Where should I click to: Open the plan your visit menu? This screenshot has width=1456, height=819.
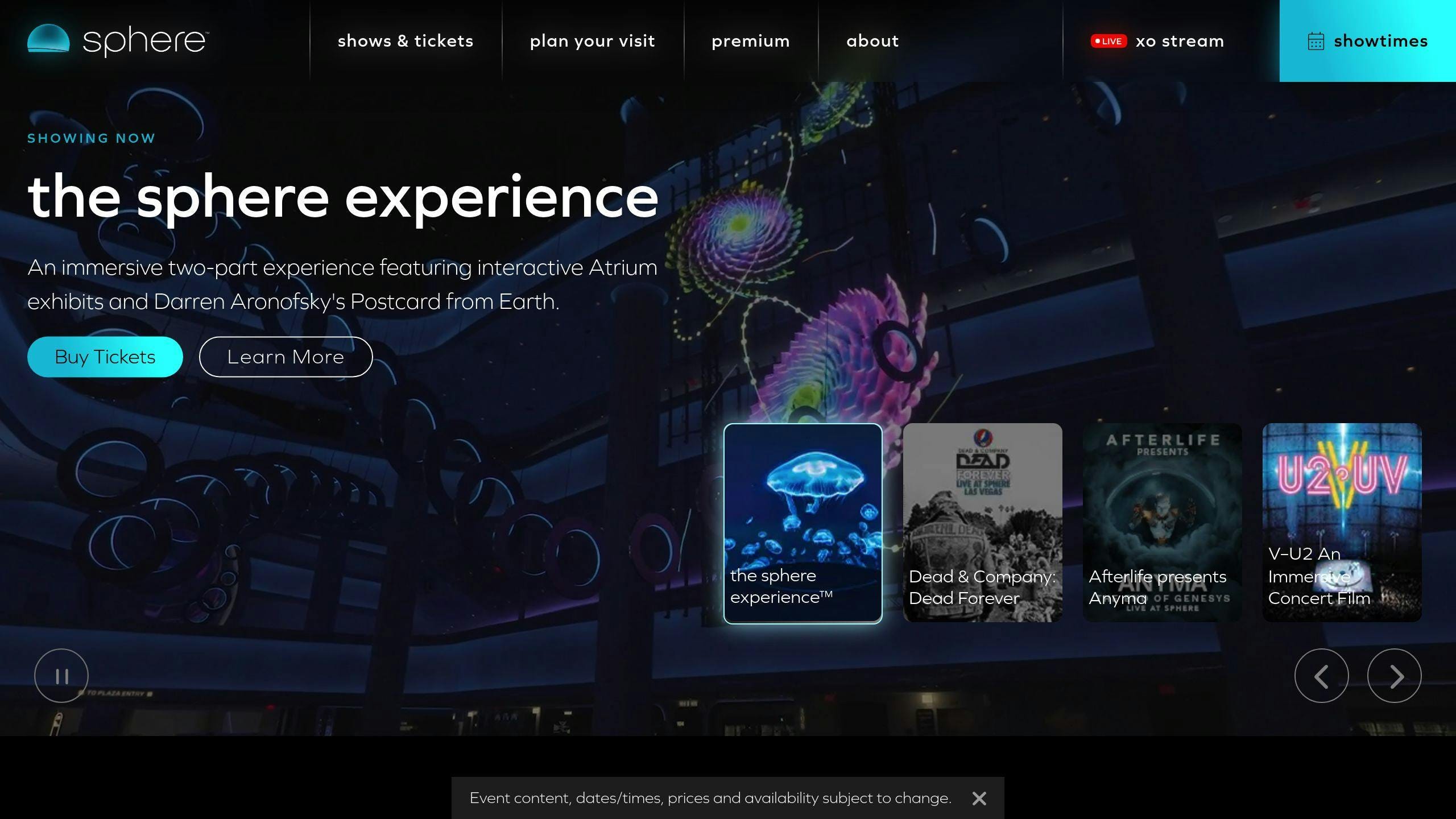pos(592,41)
